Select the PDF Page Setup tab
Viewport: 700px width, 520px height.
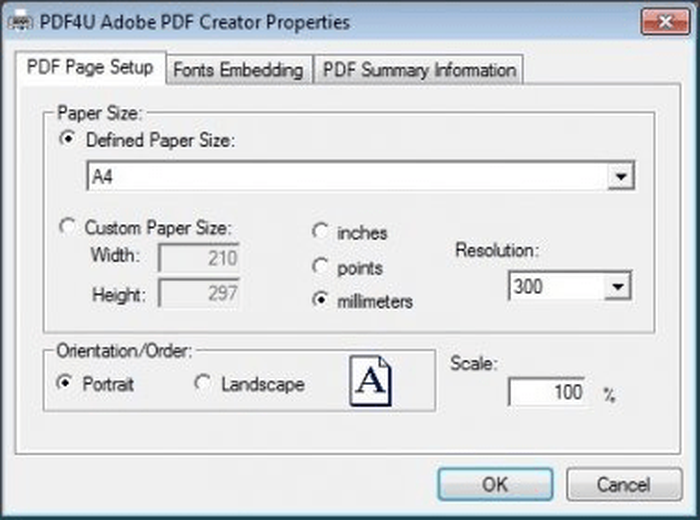tap(90, 67)
